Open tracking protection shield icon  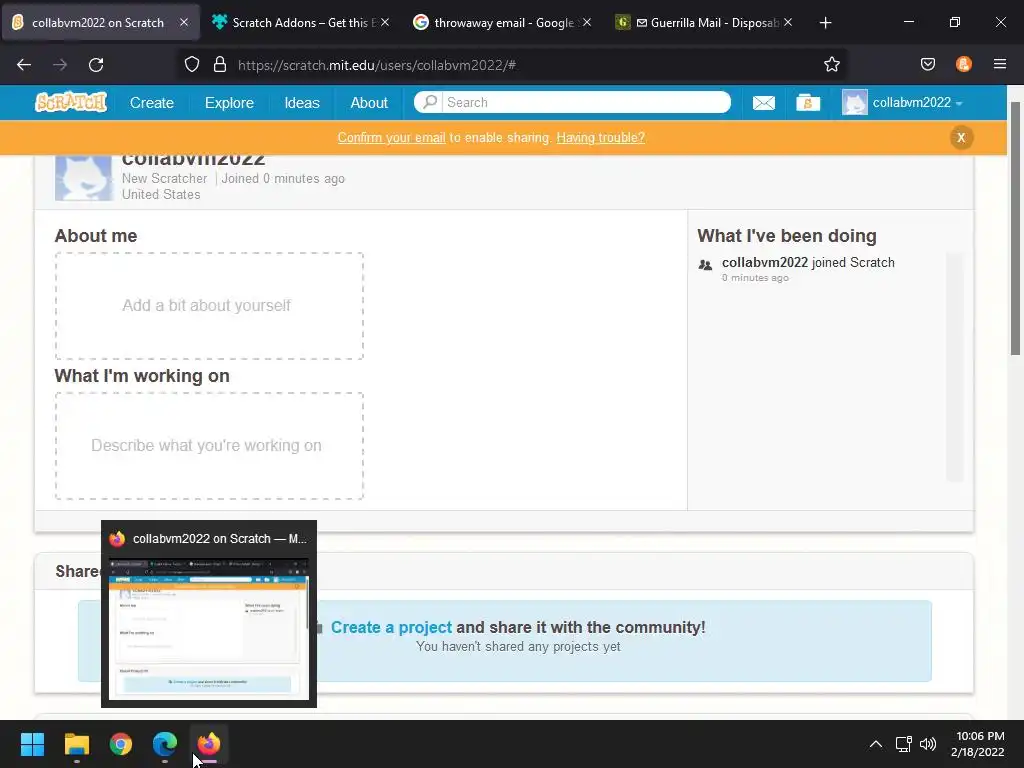point(191,65)
